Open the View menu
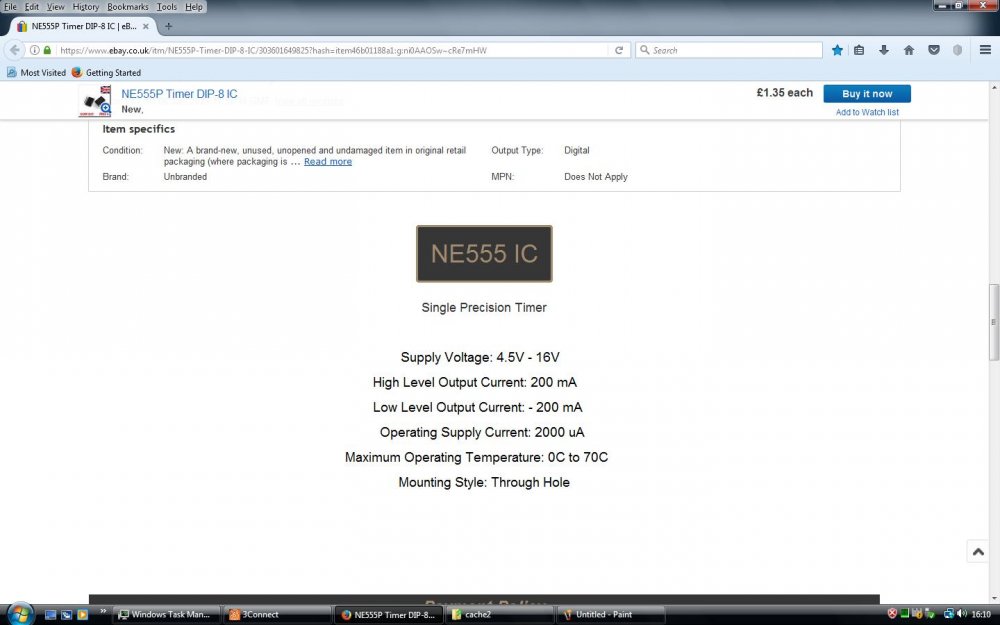Screen dimensions: 1000x625 pyautogui.click(x=55, y=7)
